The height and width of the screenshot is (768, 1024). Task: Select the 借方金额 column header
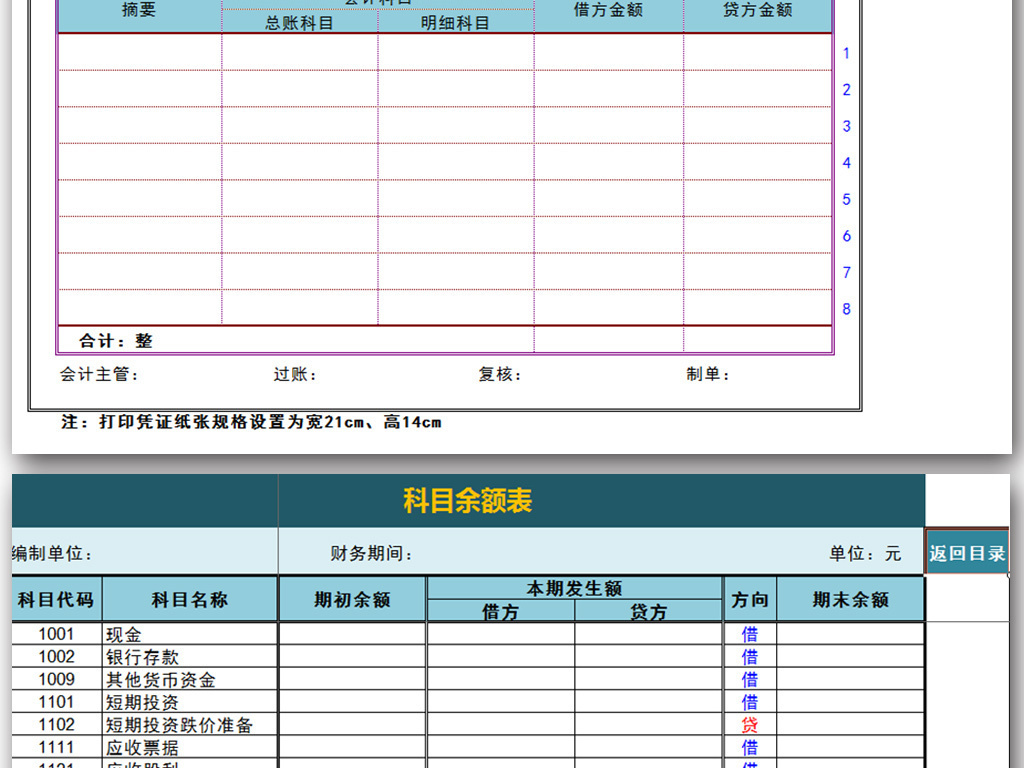point(610,12)
